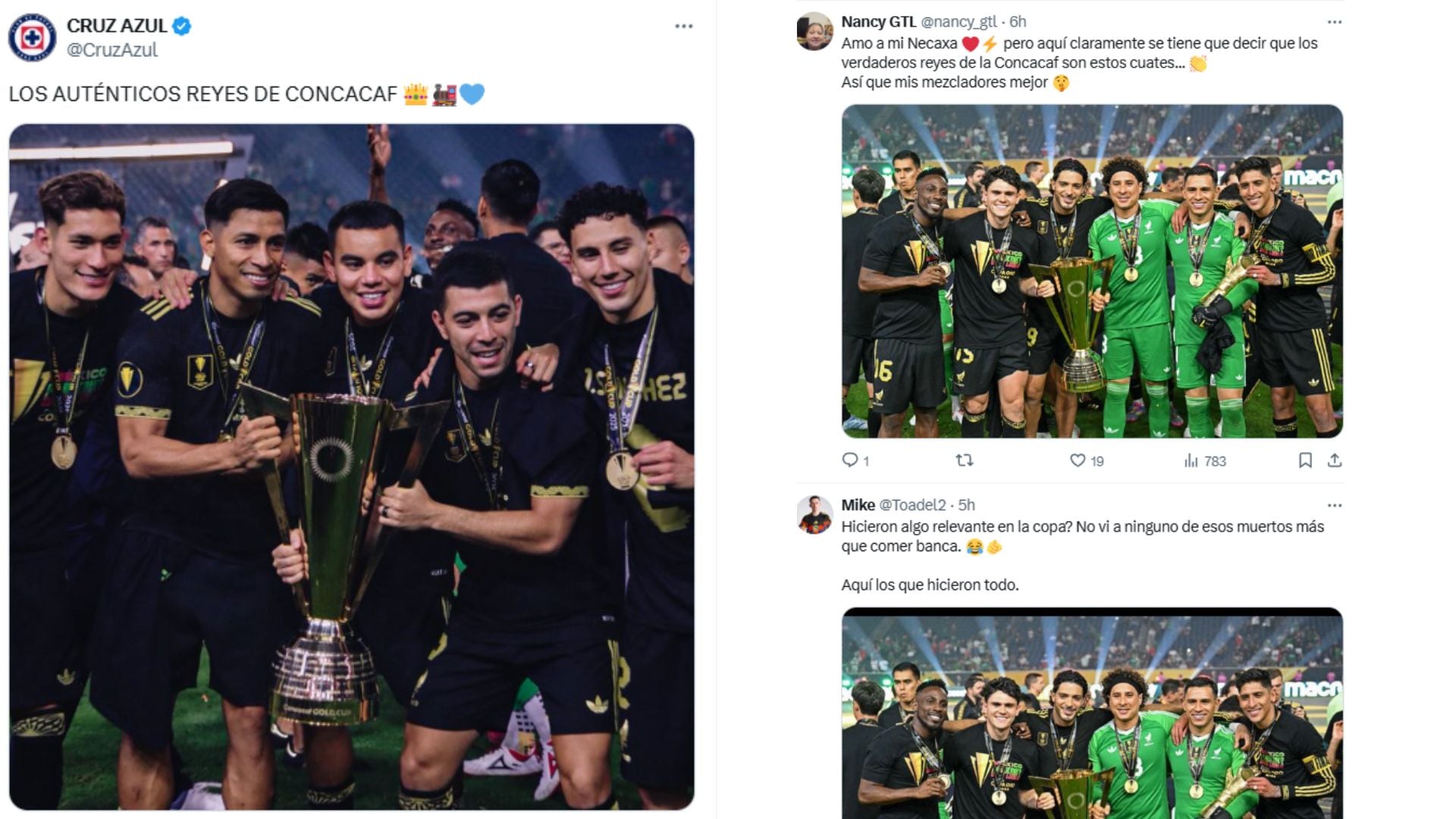Like Nancy GTL's tweet
1456x819 pixels.
click(1087, 460)
